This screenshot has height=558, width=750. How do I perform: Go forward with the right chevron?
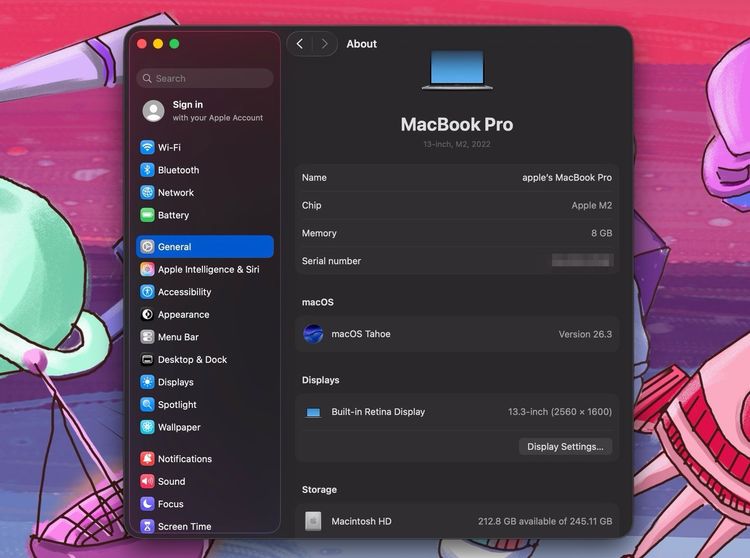point(325,44)
